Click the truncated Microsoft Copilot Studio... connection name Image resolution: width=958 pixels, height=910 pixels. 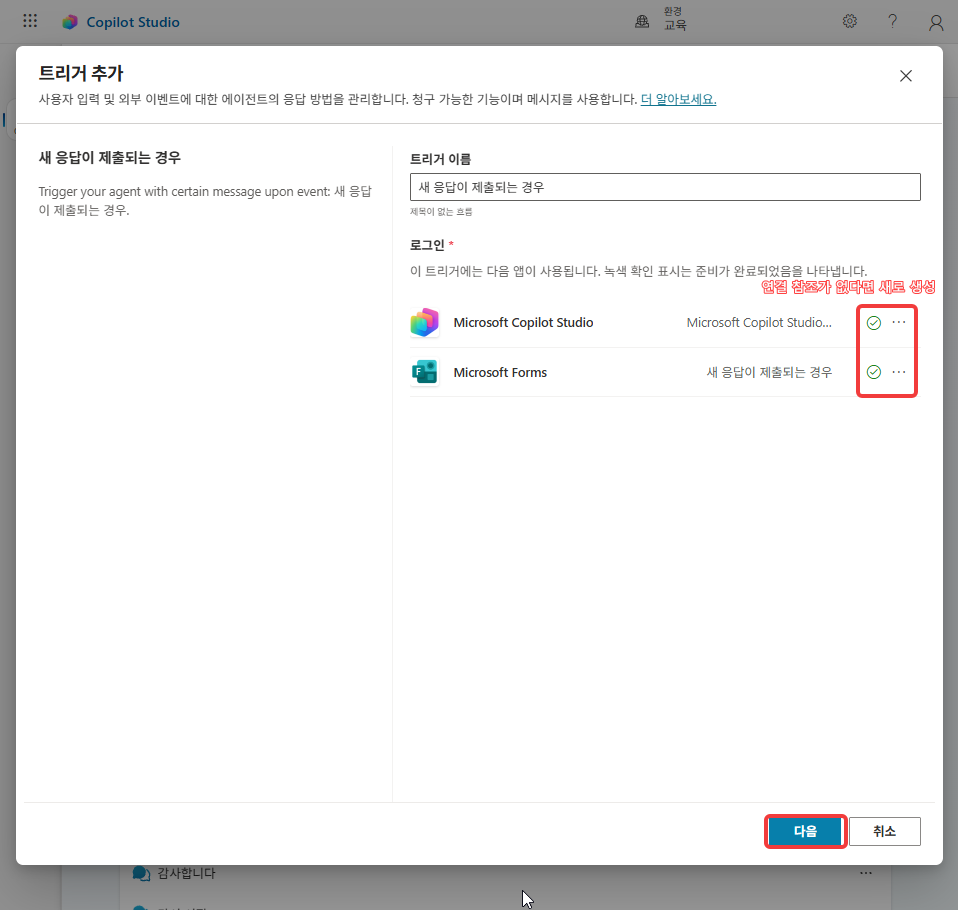(759, 323)
